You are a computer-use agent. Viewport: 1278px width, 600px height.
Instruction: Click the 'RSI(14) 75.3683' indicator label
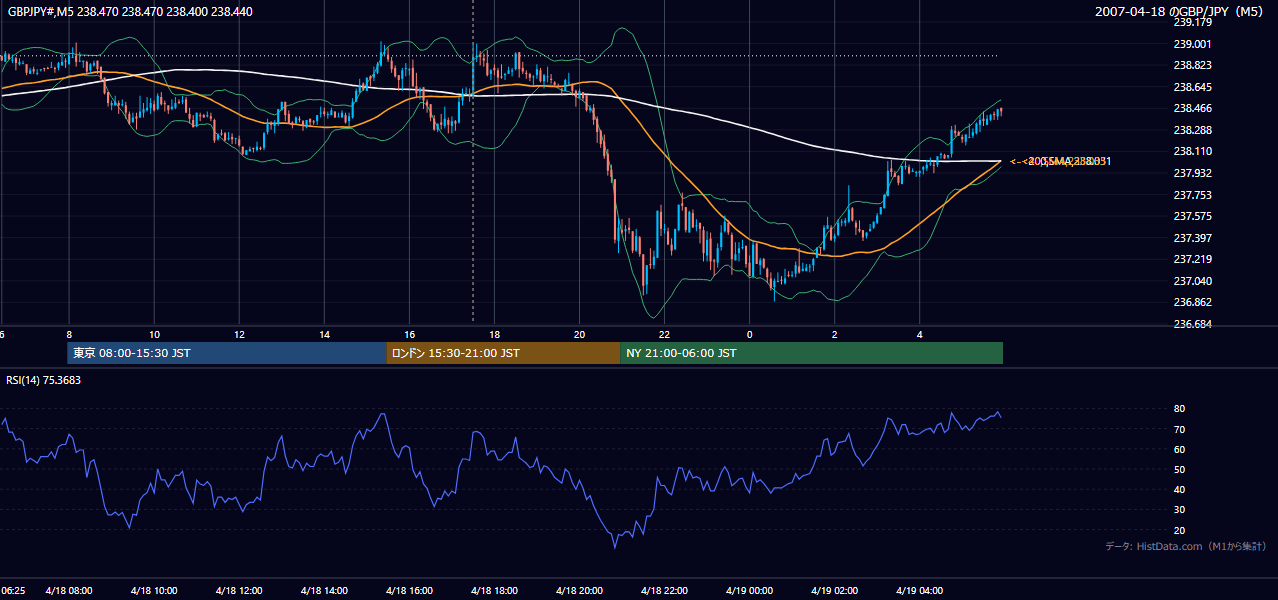point(43,379)
